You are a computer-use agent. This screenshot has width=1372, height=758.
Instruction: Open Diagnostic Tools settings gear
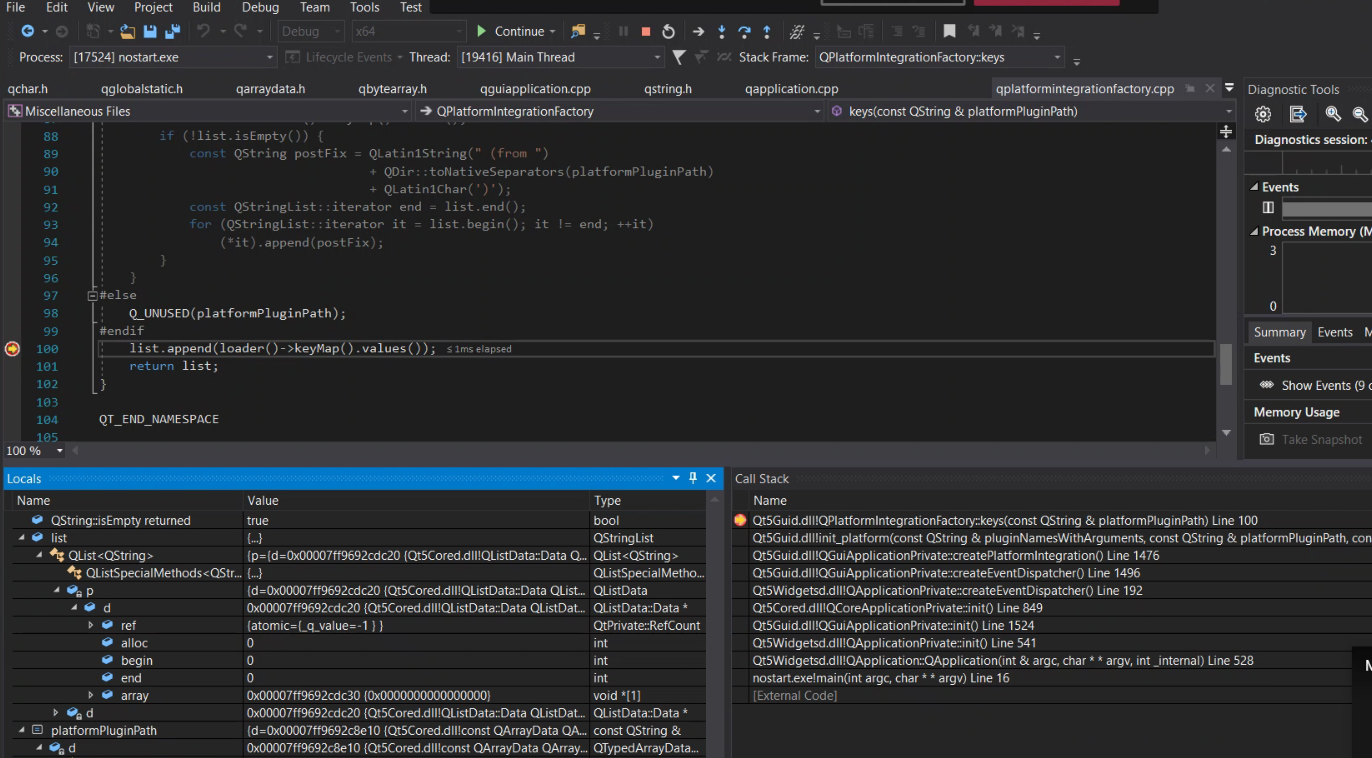pos(1263,115)
